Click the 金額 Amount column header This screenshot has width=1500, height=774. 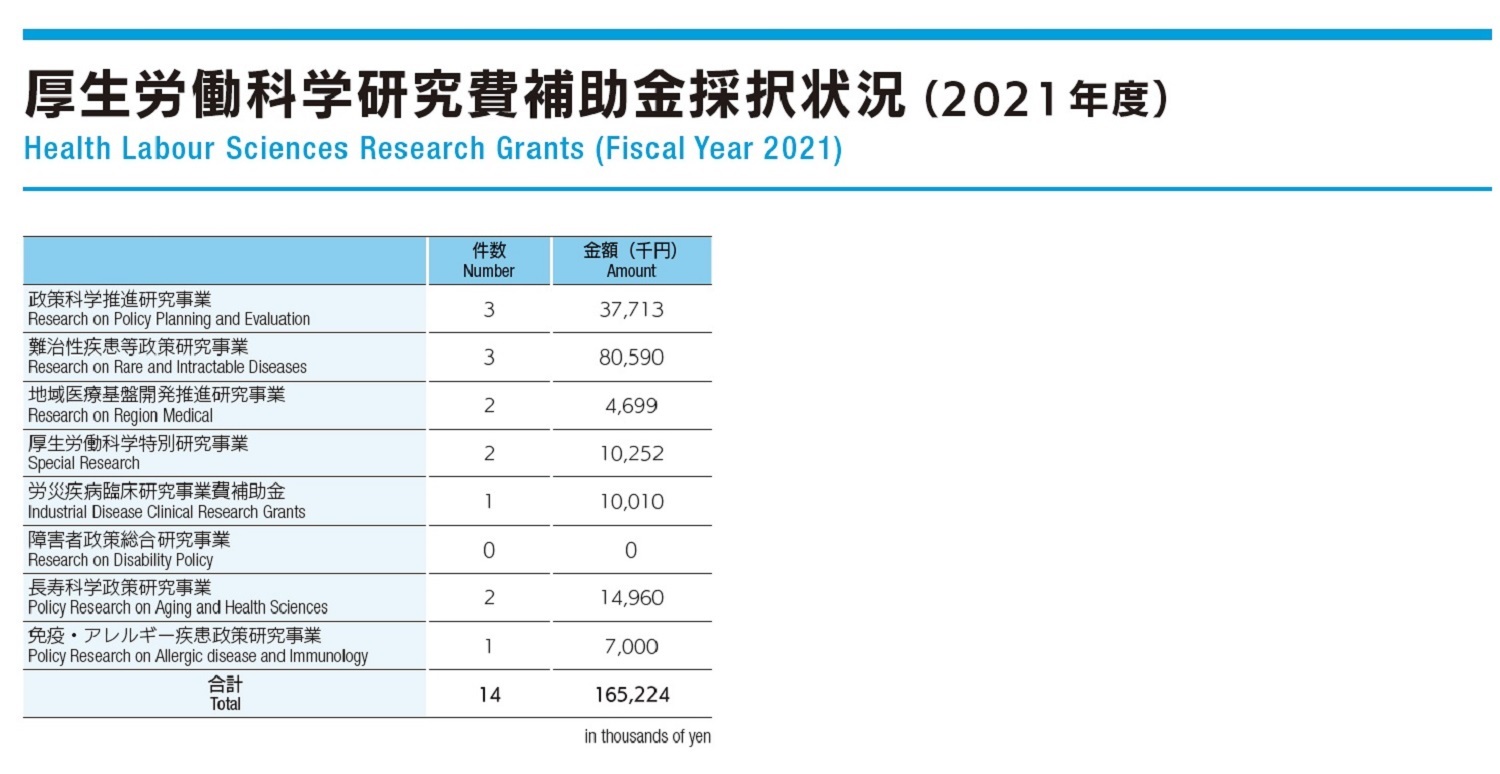(631, 260)
